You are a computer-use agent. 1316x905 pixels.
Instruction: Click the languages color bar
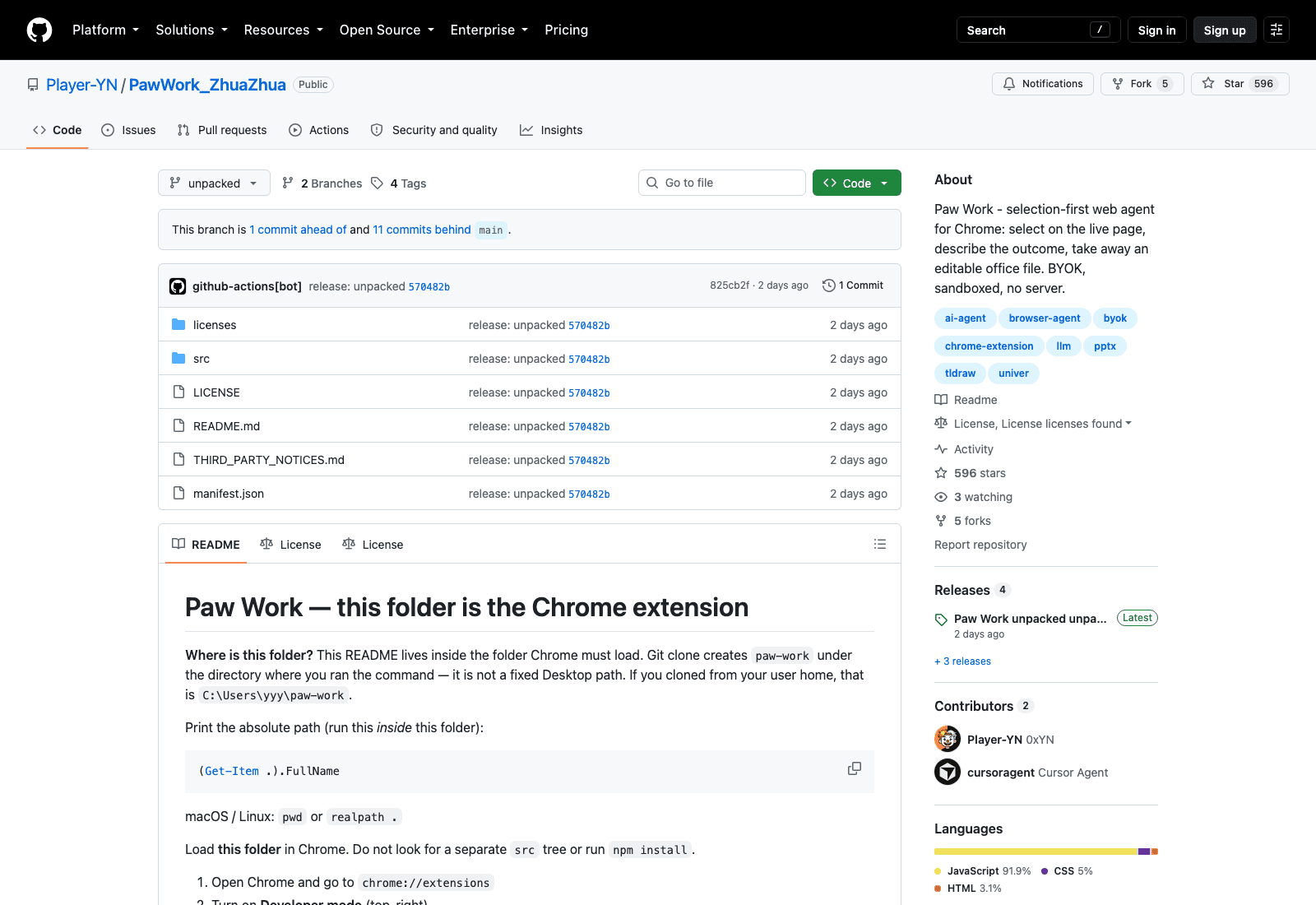pyautogui.click(x=1046, y=852)
